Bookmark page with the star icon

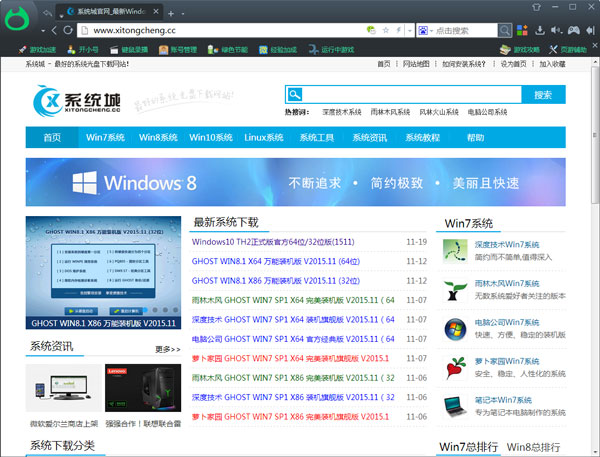[x=386, y=30]
